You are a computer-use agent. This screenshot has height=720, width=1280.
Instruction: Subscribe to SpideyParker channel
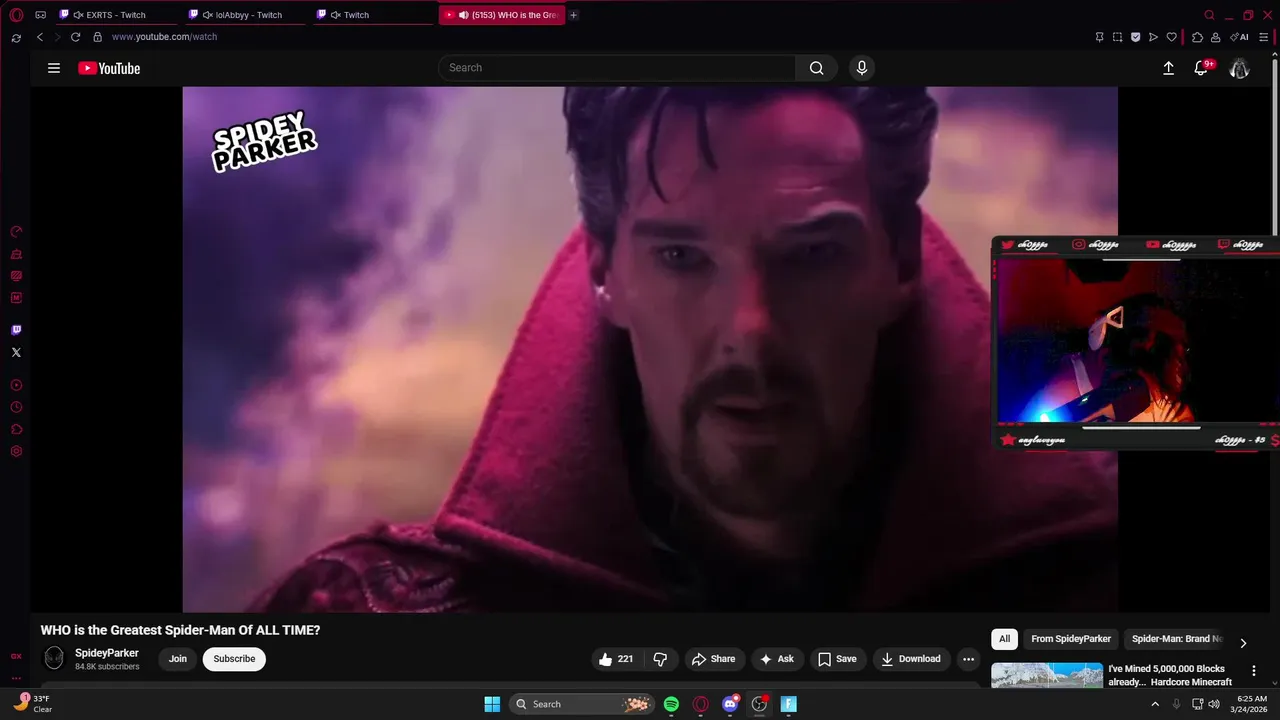pyautogui.click(x=234, y=659)
